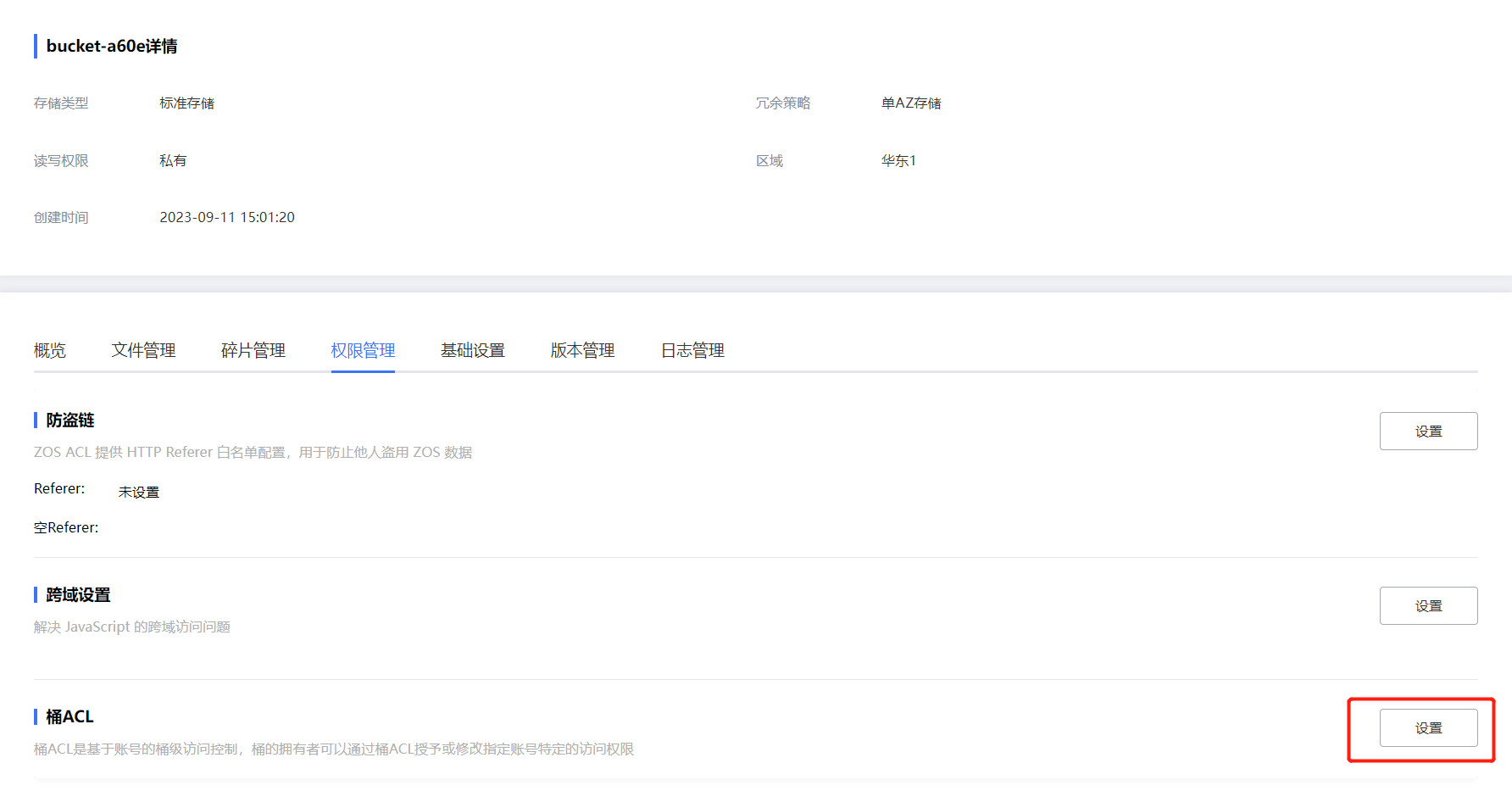Click 设置 button for 防盗链
Screen dimensions: 1512x791
[1428, 431]
